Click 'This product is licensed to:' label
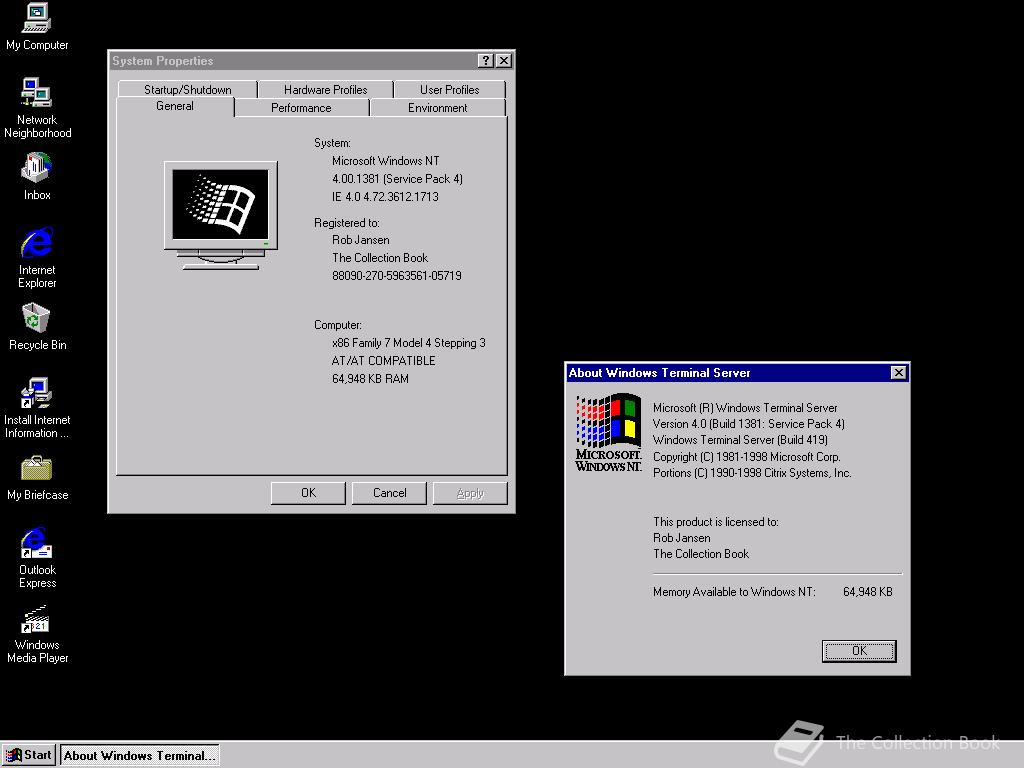 click(x=716, y=522)
